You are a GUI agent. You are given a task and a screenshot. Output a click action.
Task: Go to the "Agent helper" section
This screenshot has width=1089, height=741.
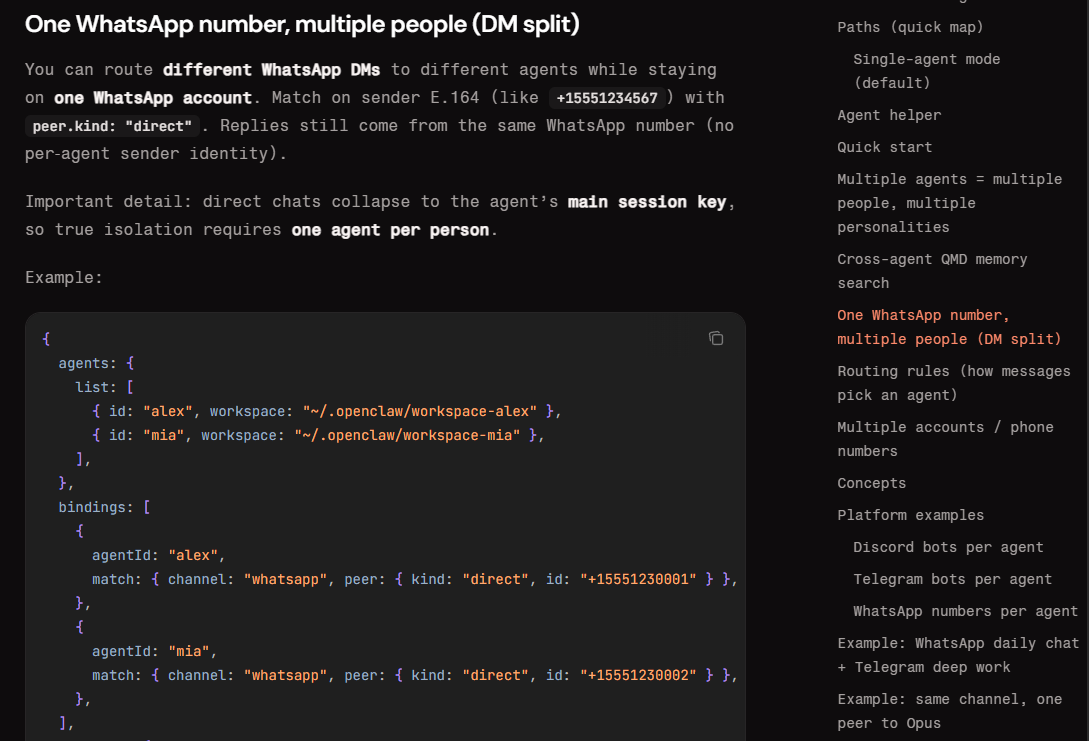tap(889, 115)
